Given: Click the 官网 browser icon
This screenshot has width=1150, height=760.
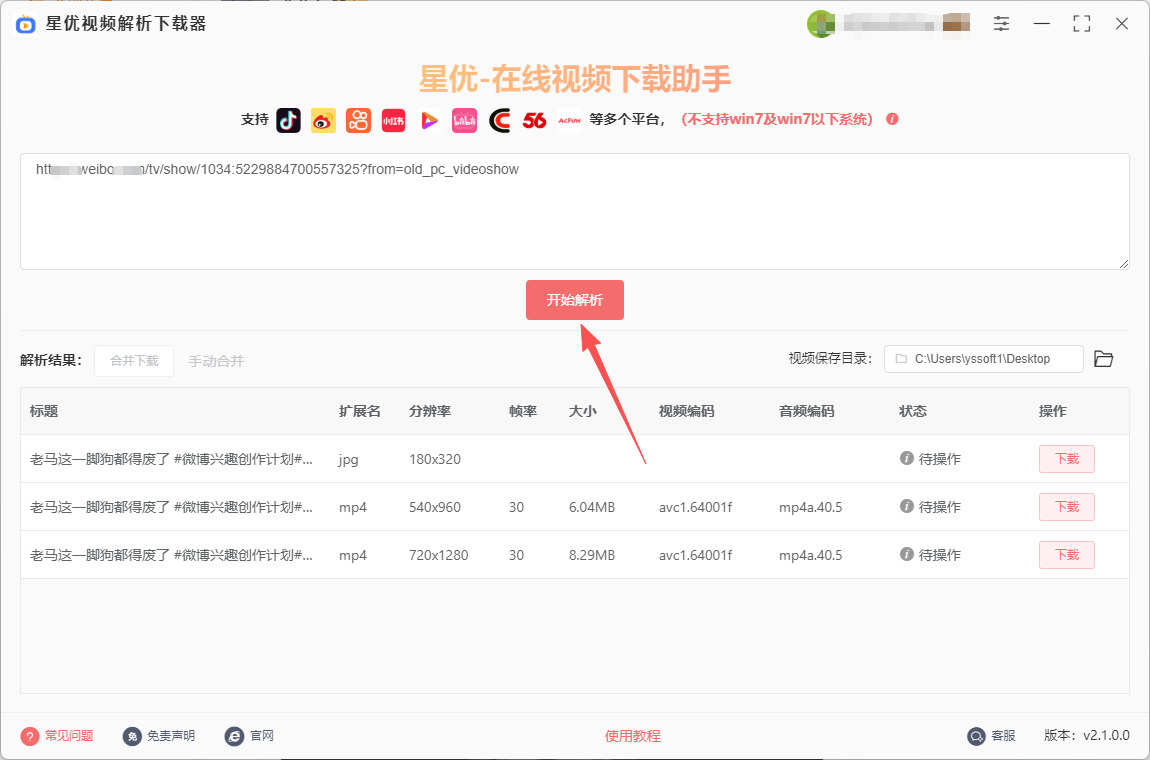Looking at the screenshot, I should point(234,736).
